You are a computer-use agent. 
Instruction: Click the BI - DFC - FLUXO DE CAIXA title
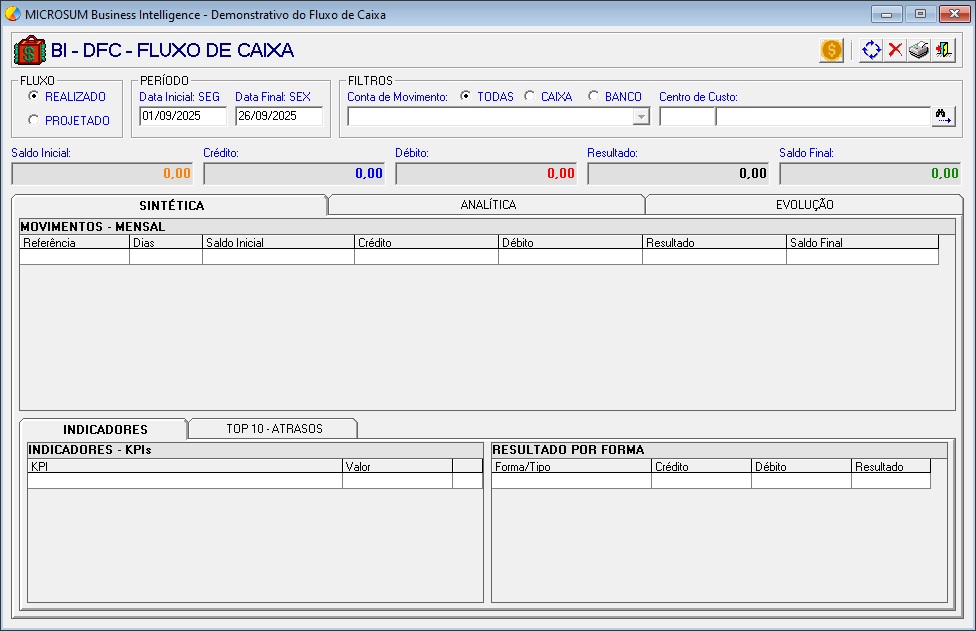click(172, 50)
